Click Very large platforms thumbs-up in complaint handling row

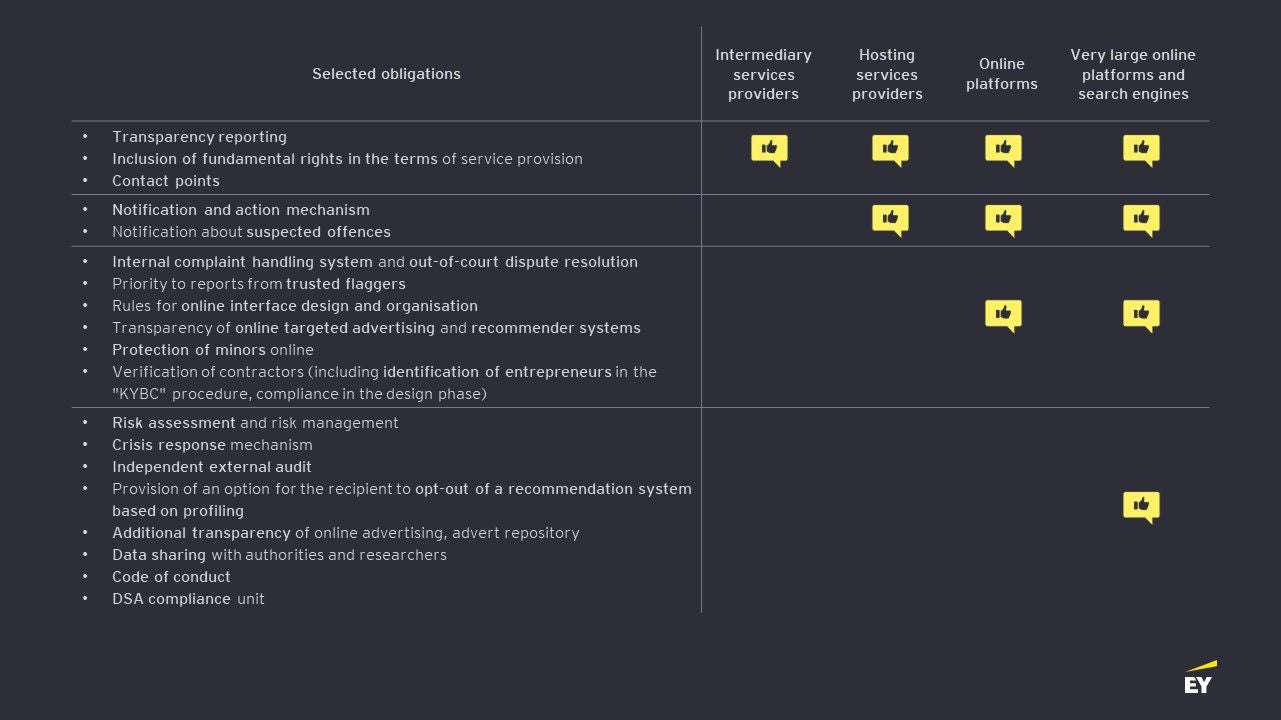click(1141, 315)
